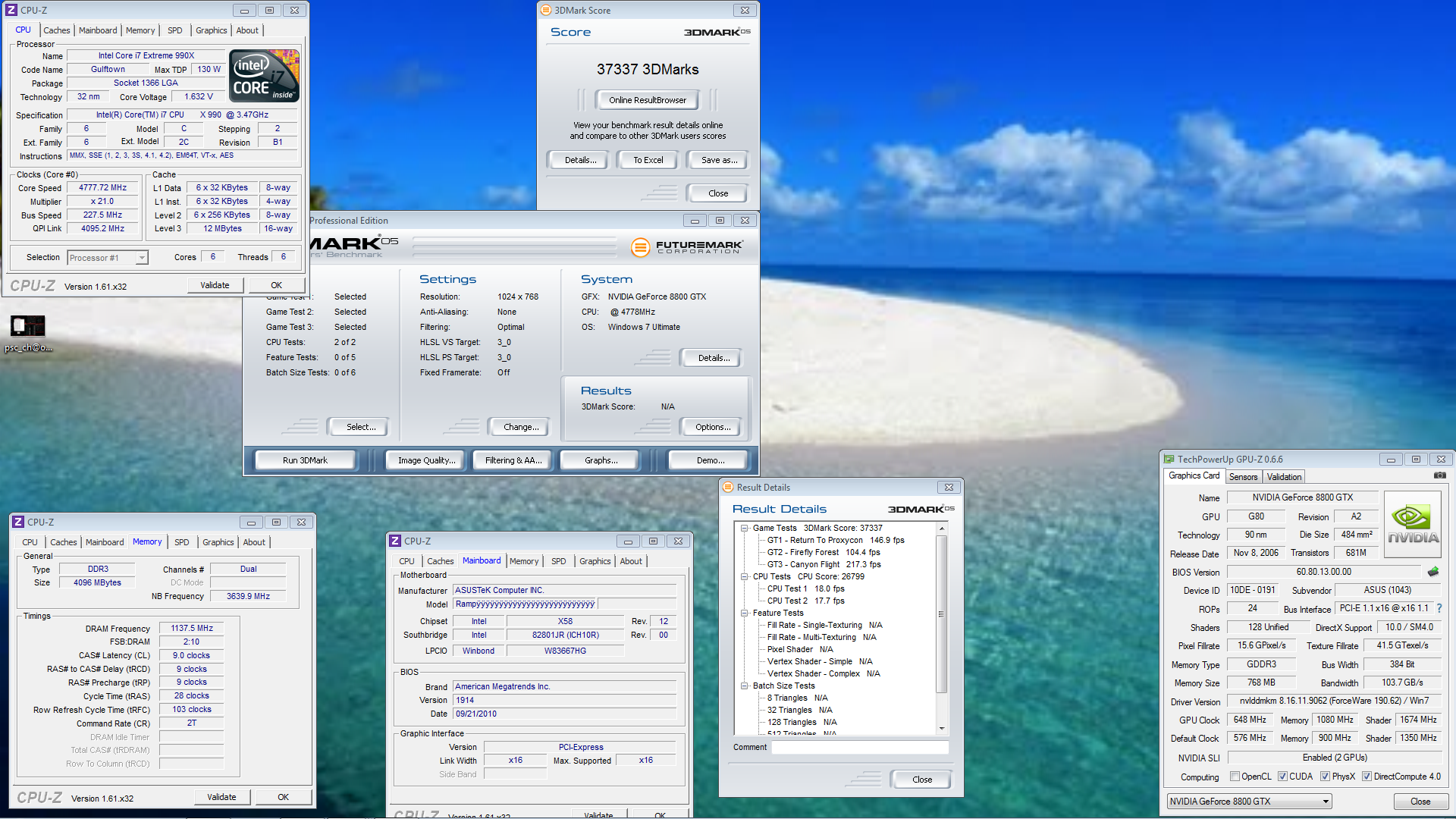Image resolution: width=1456 pixels, height=819 pixels.
Task: Select GT1 - Return To Proxycon row
Action: 836,540
